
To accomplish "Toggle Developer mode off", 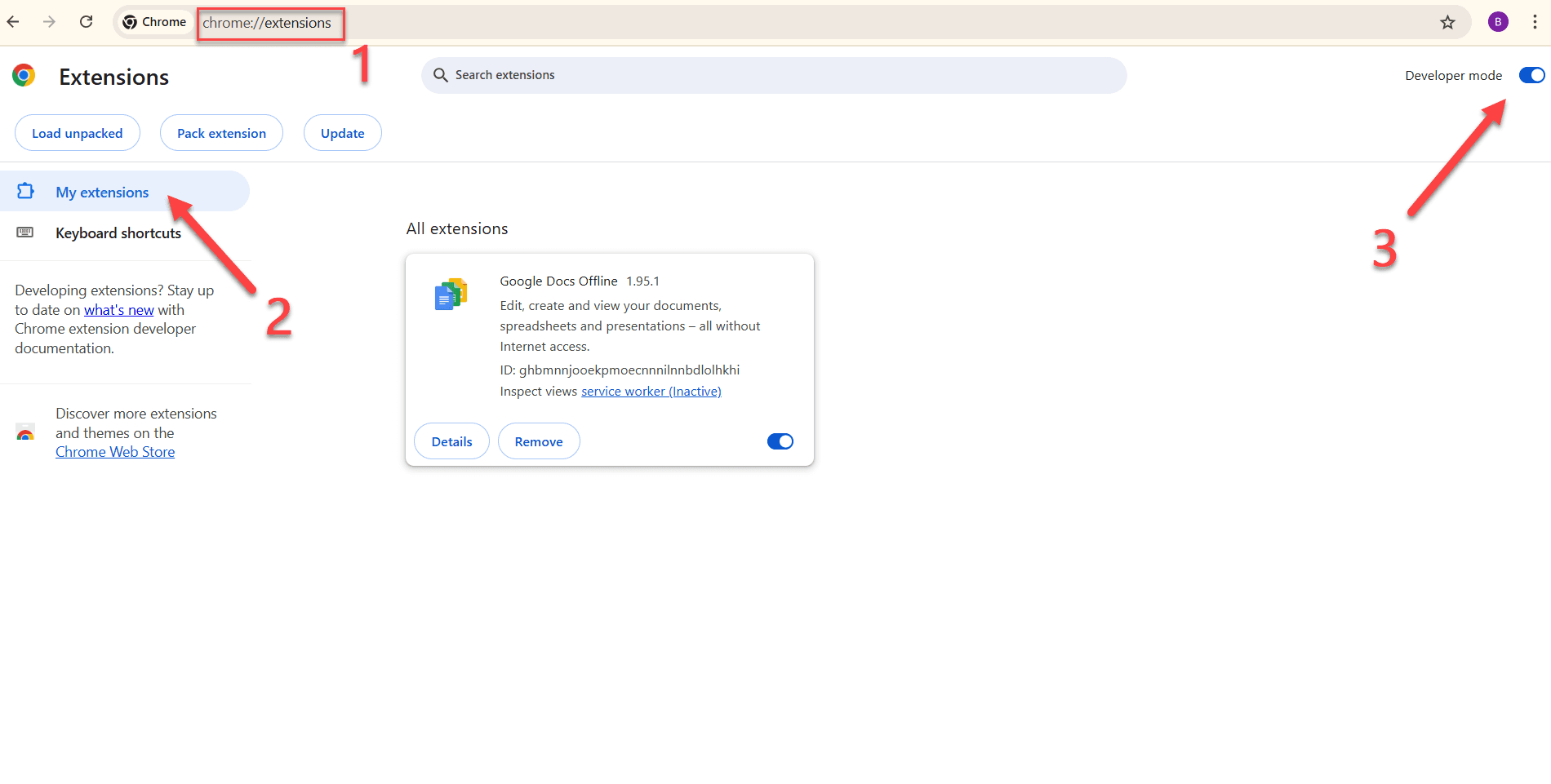I will [1531, 75].
